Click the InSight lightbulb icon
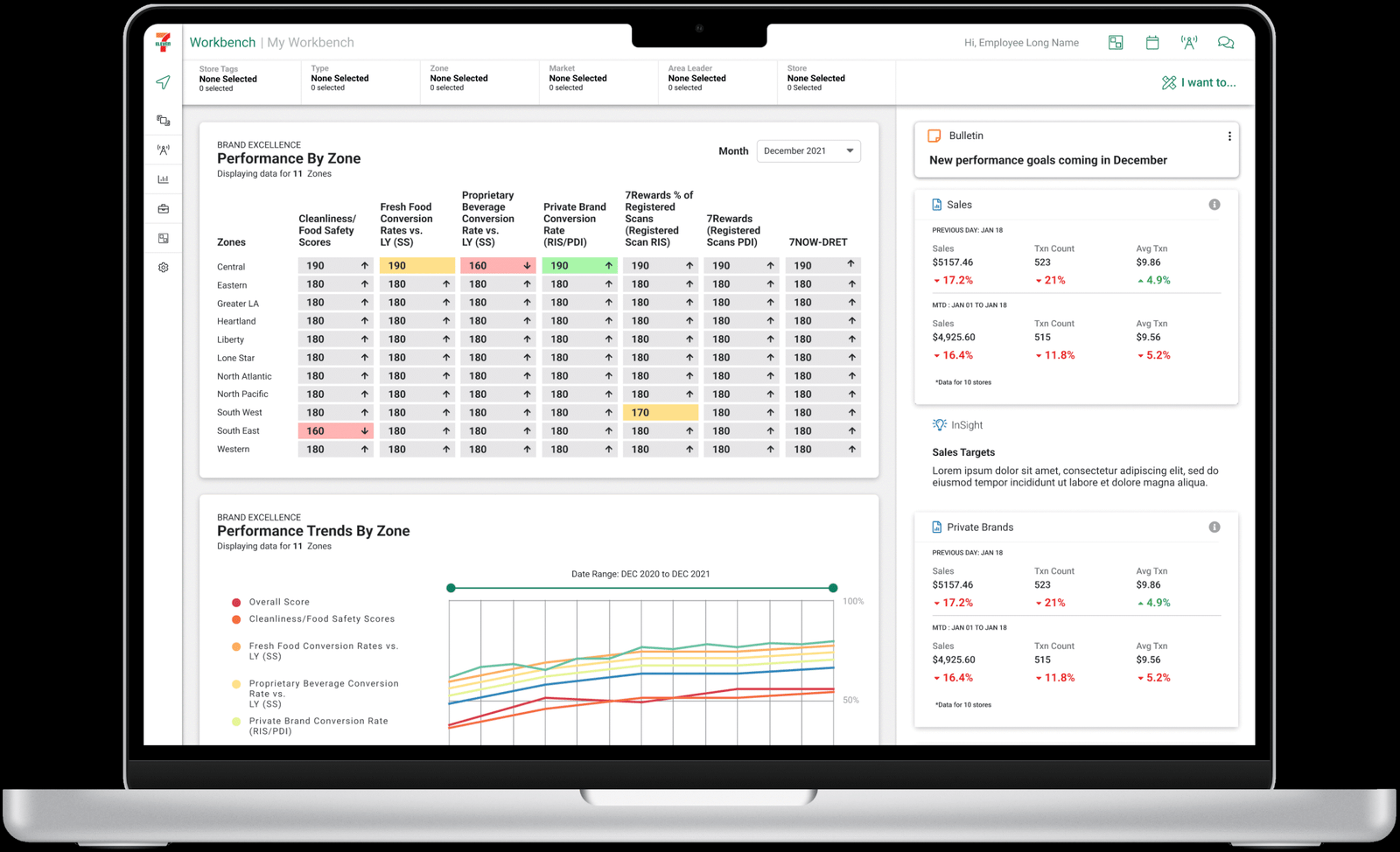 (x=940, y=425)
